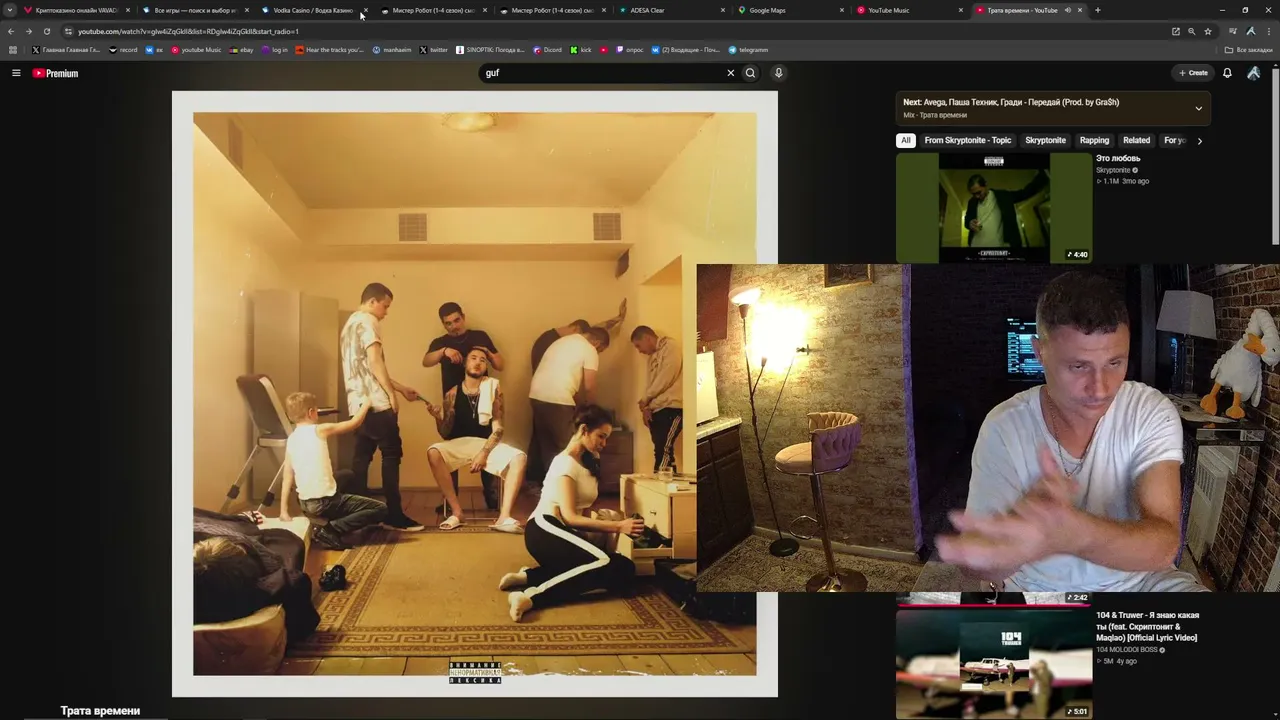
Task: Open 'Hear the tracks you...' bookmark
Action: [330, 50]
